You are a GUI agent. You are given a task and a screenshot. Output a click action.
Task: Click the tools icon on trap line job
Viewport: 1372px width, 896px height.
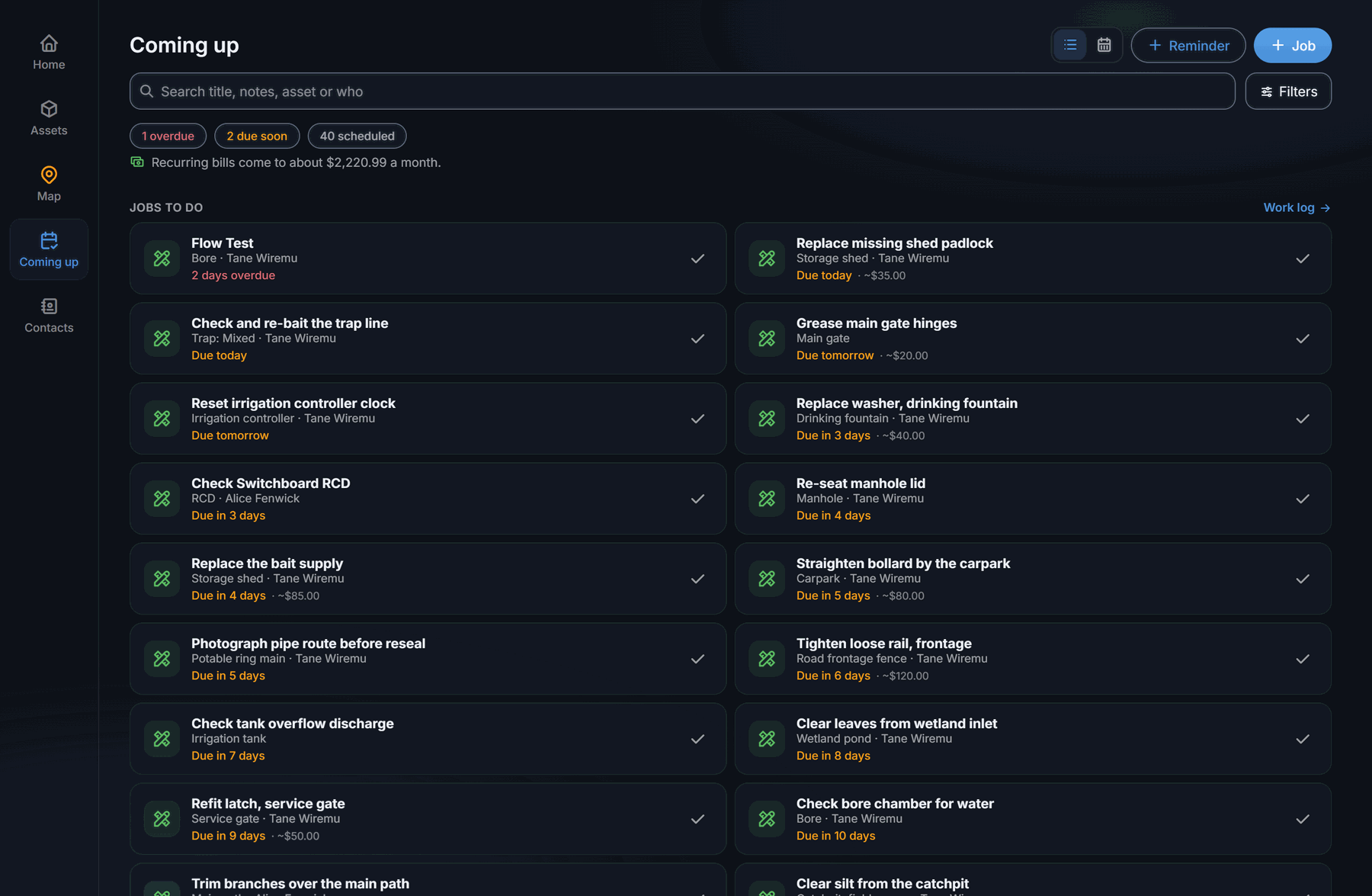[162, 339]
